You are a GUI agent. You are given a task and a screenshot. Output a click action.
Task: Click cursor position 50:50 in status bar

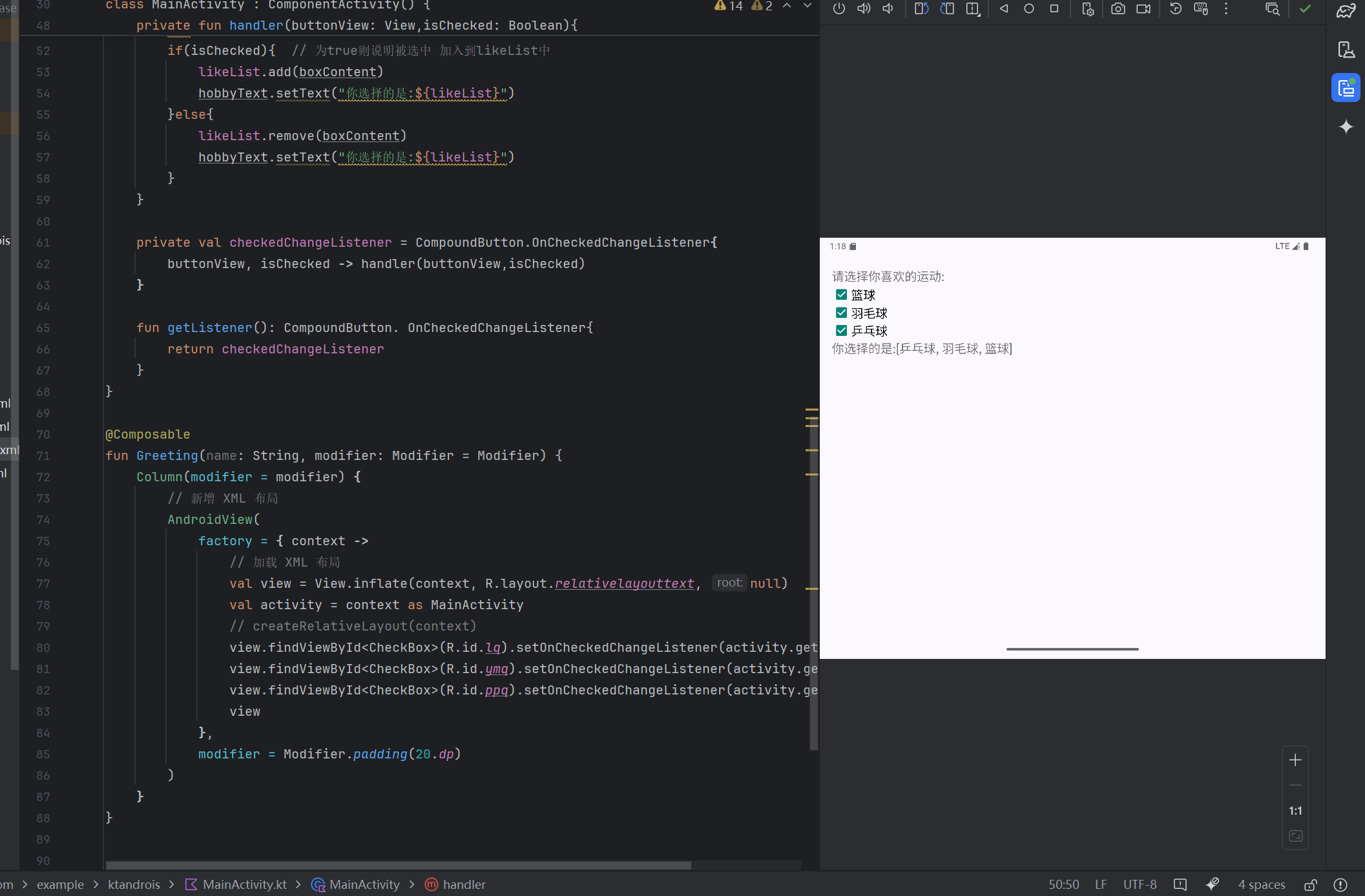pos(1063,884)
